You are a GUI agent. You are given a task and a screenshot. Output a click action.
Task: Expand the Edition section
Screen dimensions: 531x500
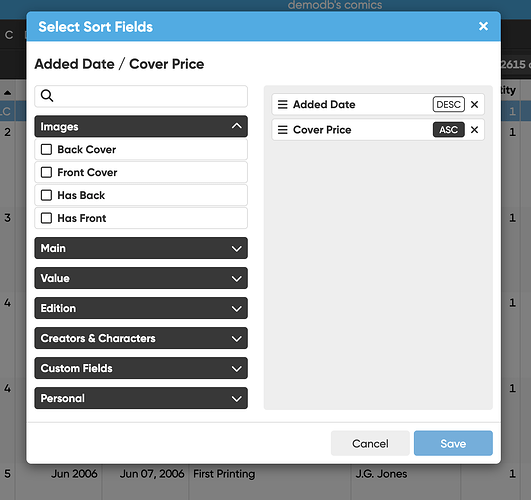coord(141,308)
